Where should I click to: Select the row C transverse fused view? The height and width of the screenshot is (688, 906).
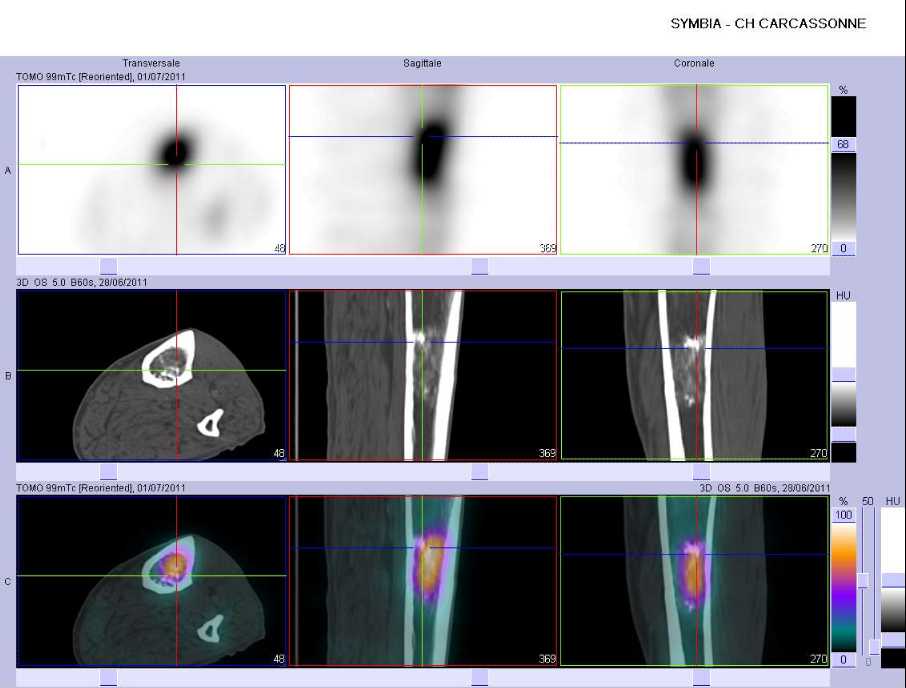coord(152,581)
